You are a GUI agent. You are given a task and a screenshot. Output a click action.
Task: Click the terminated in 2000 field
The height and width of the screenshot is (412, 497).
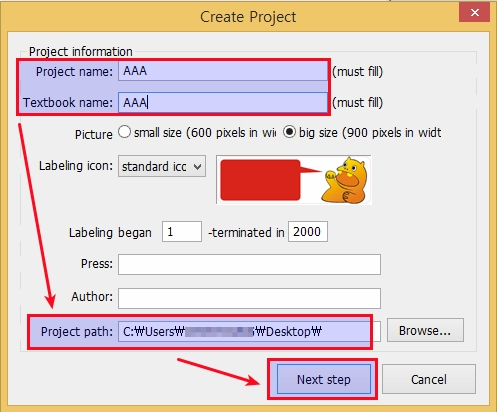pos(308,231)
